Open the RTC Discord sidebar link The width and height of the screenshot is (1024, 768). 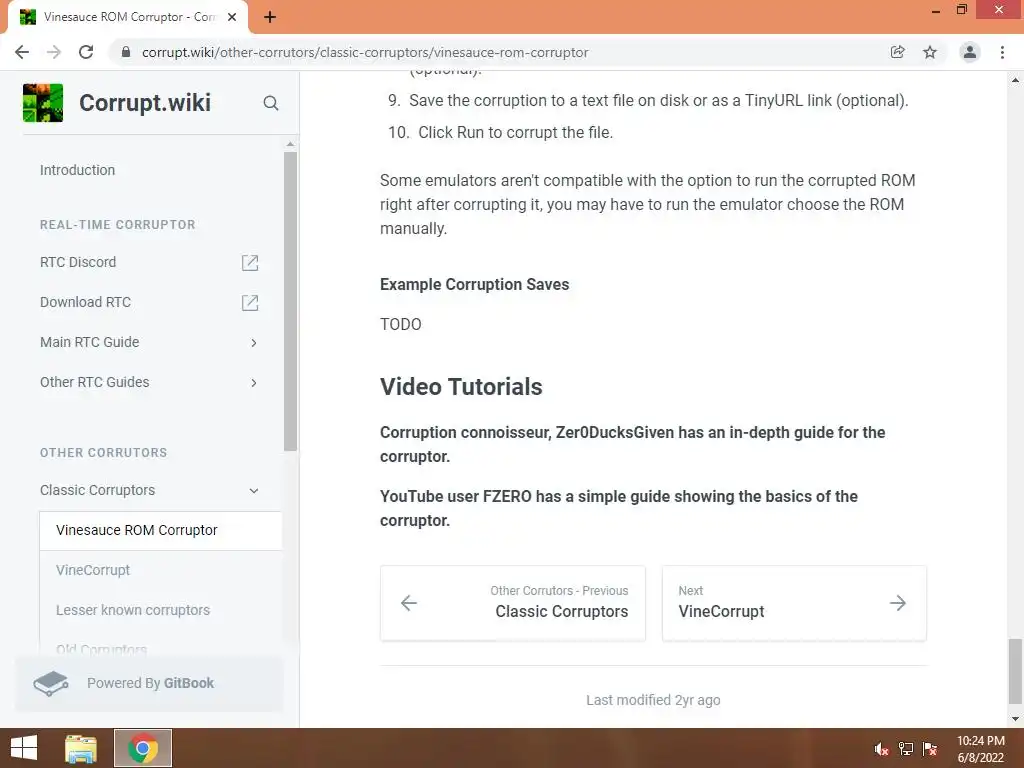pos(78,262)
